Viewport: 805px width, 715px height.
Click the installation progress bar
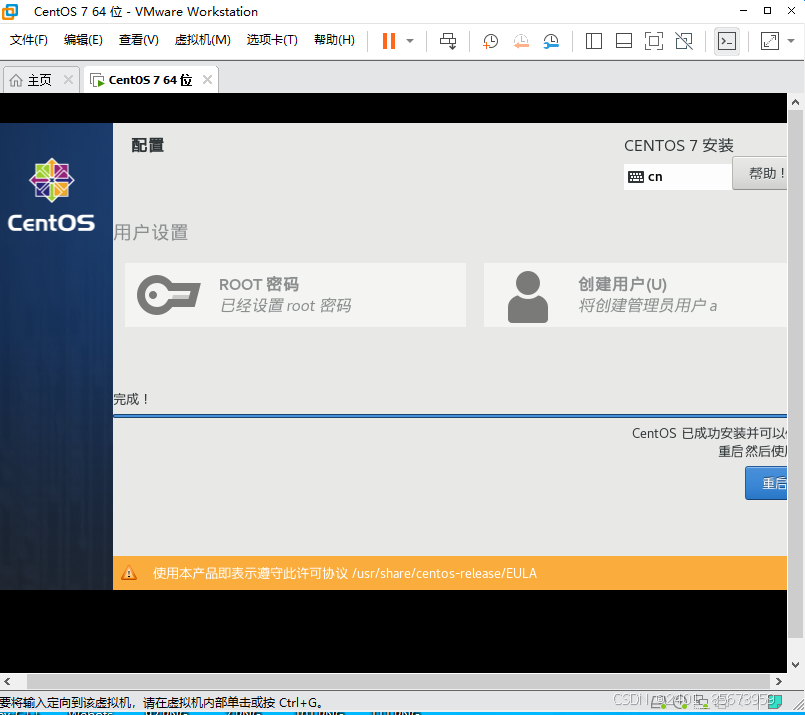tap(450, 416)
